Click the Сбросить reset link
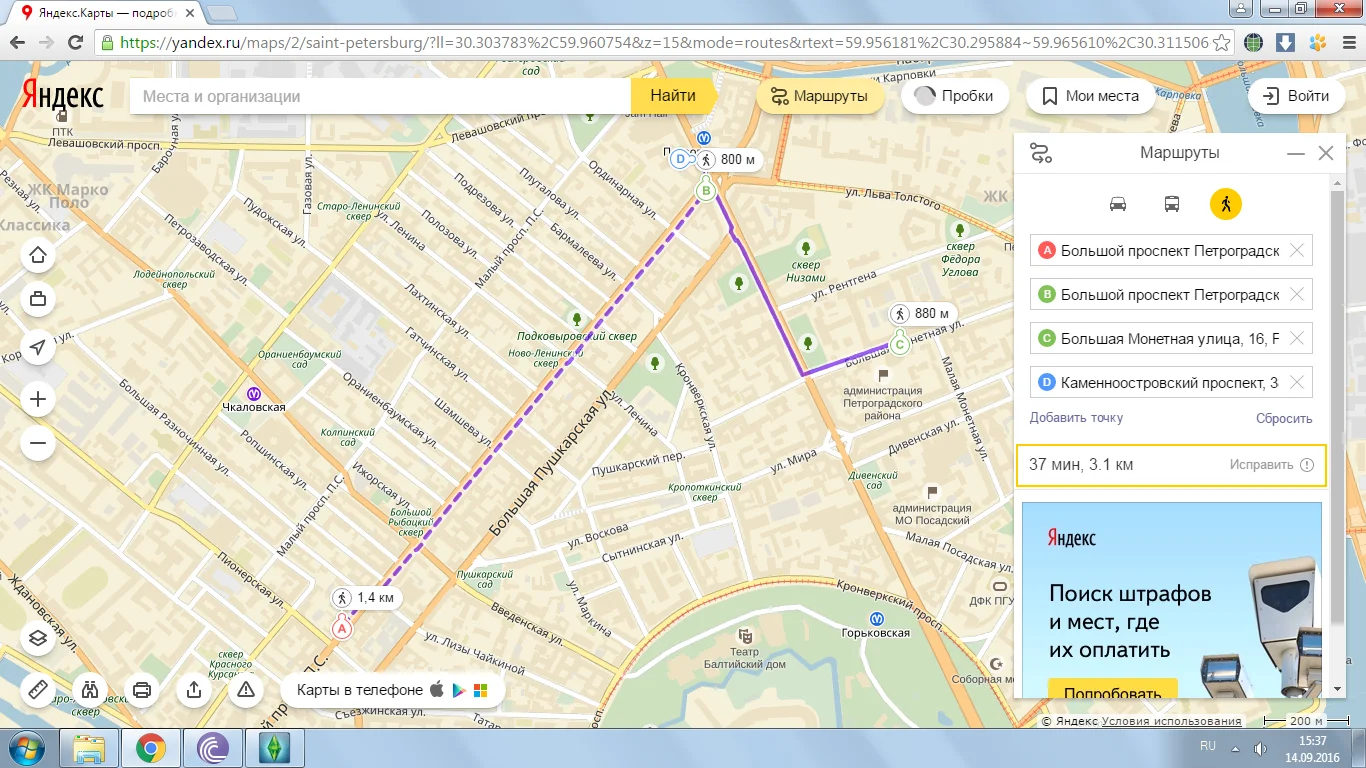 pos(1284,419)
